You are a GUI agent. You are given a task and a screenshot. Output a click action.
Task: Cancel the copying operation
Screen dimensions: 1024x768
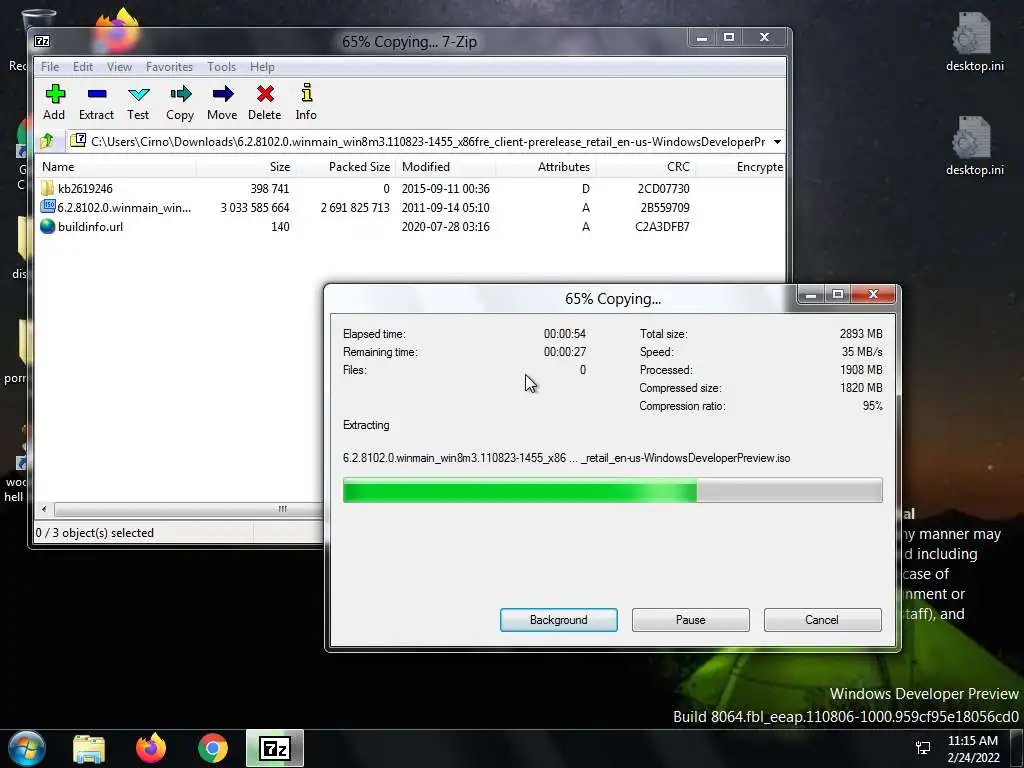coord(822,620)
